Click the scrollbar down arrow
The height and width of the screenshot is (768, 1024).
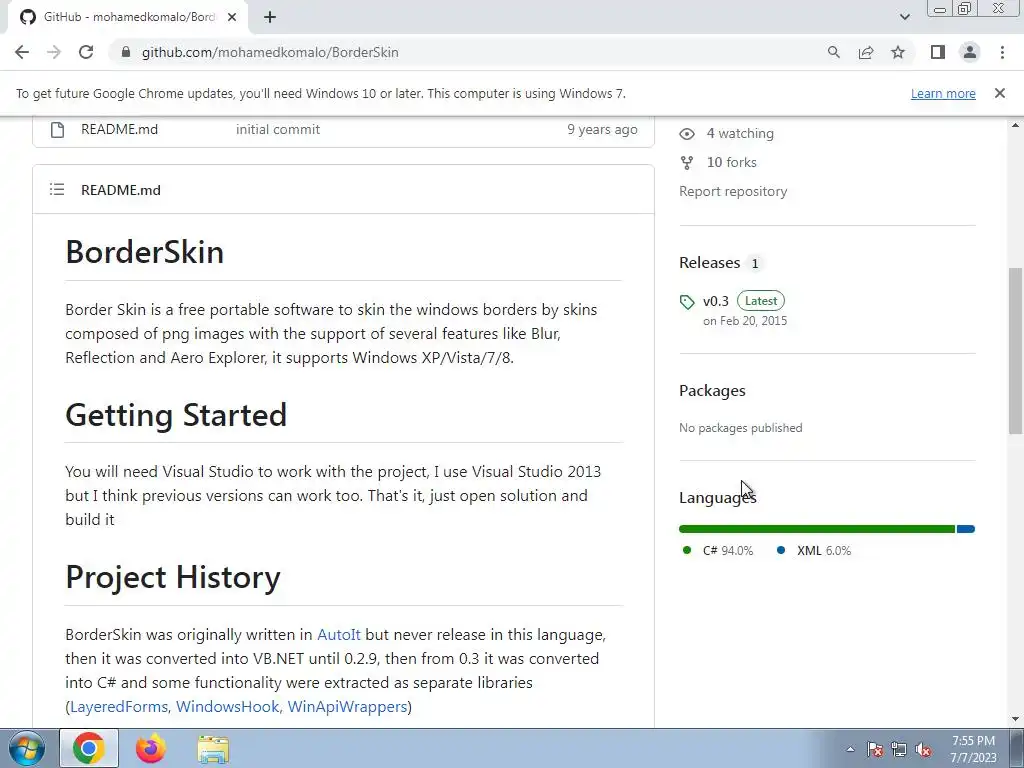[x=1015, y=719]
